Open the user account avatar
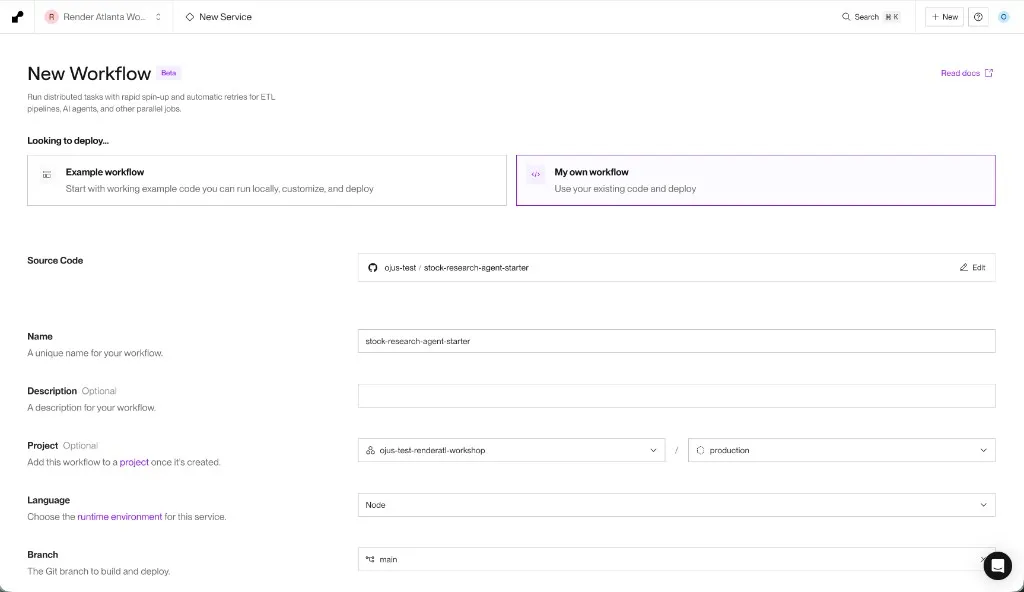 [x=1004, y=17]
